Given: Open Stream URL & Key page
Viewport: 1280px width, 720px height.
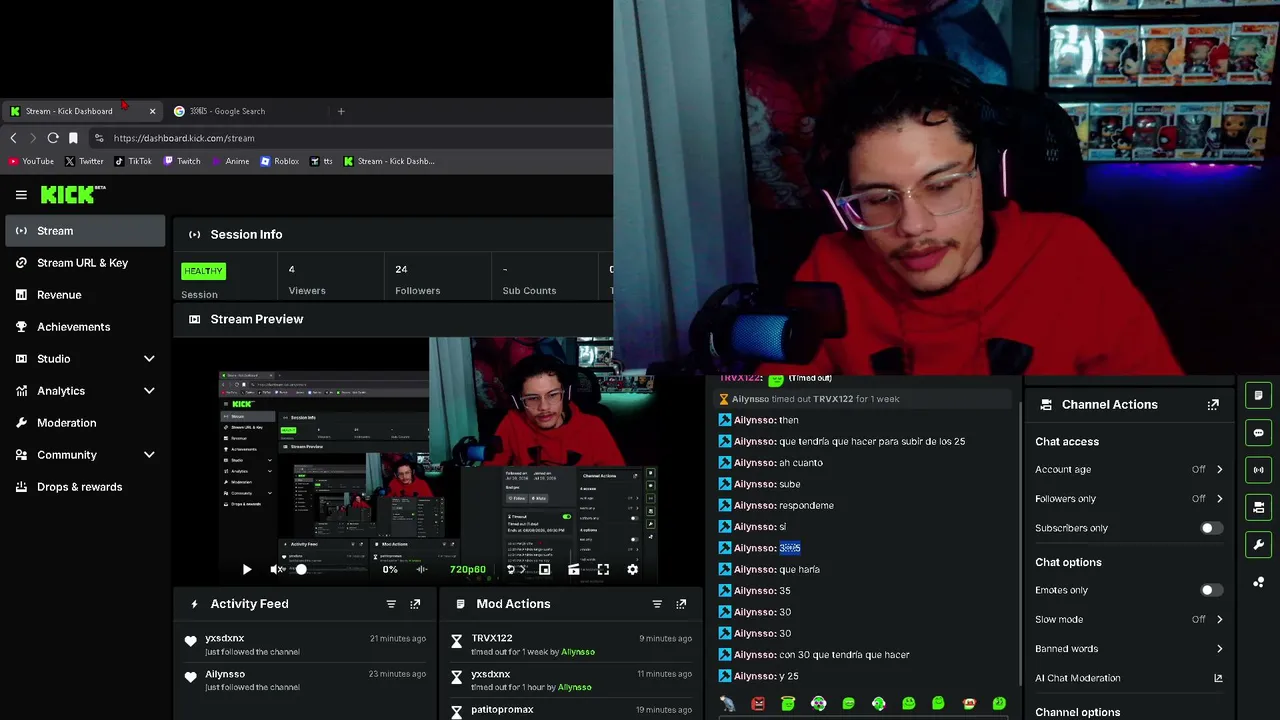Looking at the screenshot, I should (85, 263).
